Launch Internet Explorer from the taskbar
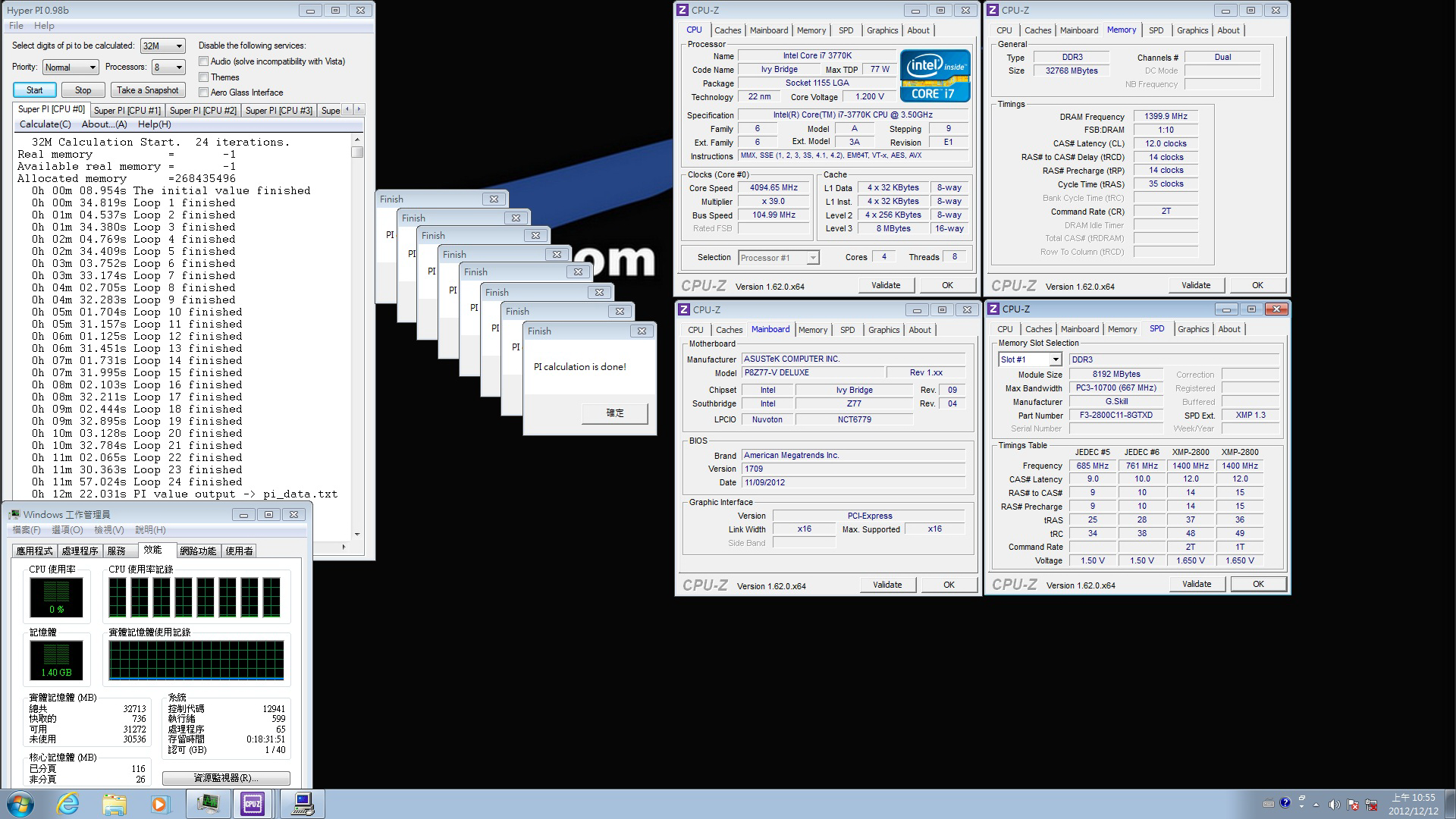 click(68, 804)
